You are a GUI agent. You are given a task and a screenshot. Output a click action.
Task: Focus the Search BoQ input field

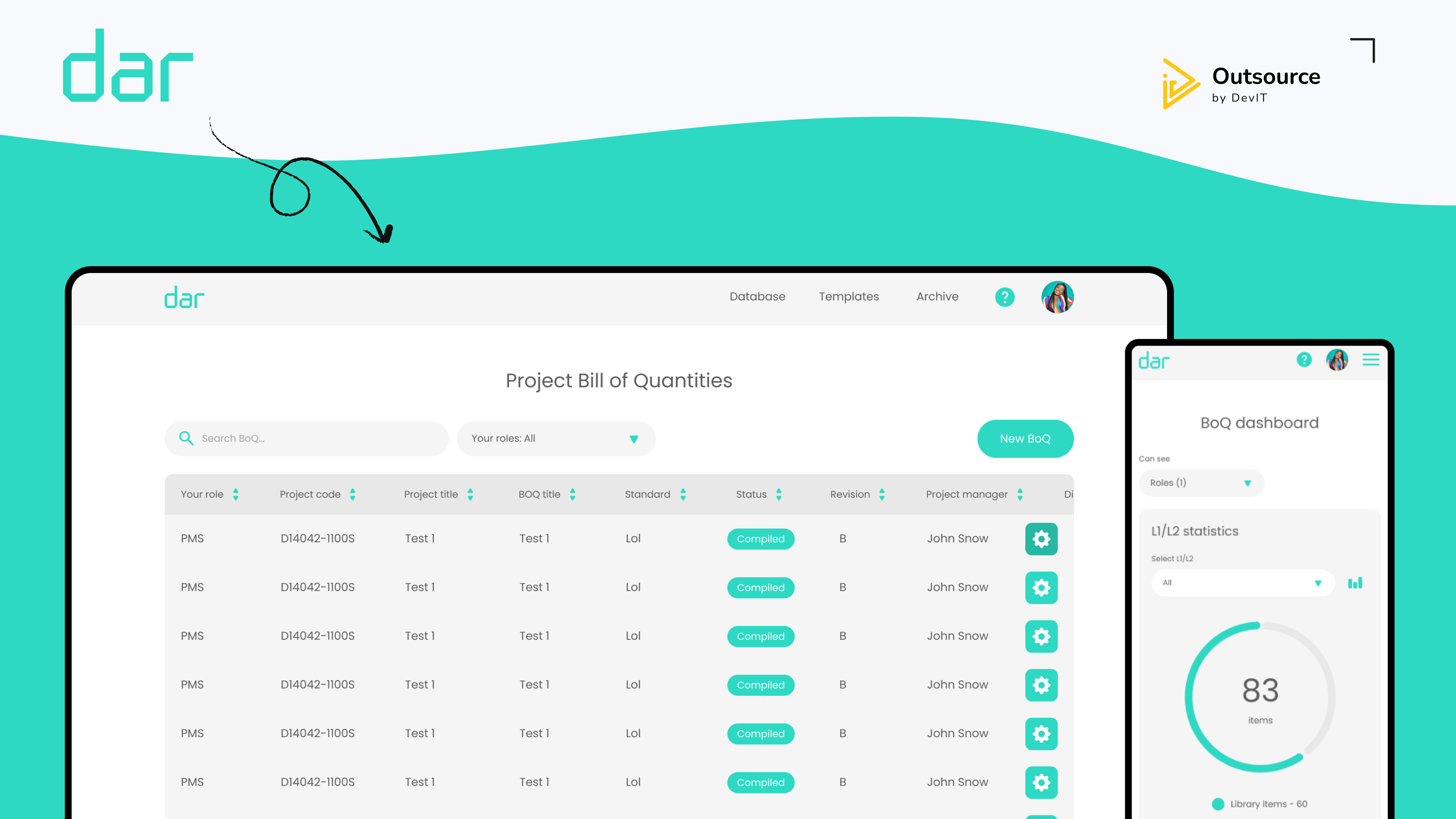[x=306, y=439]
